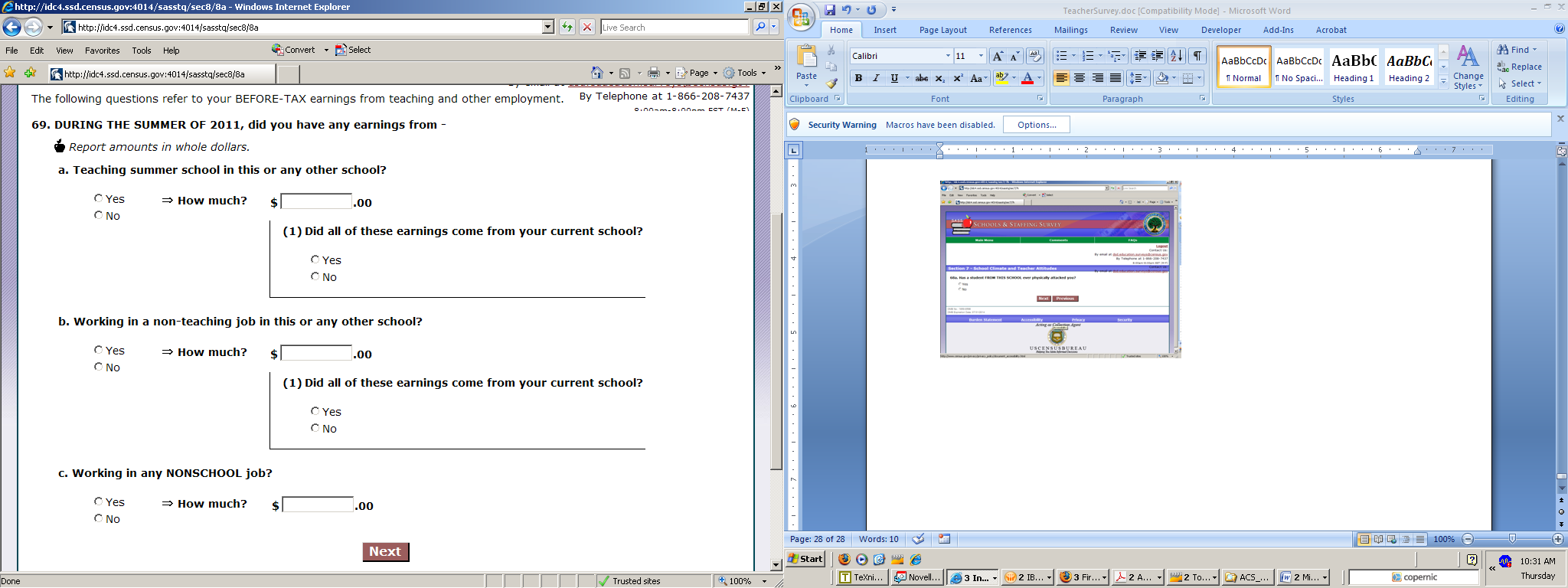1568x588 pixels.
Task: Click the Format Painter brush in Word
Action: click(832, 83)
